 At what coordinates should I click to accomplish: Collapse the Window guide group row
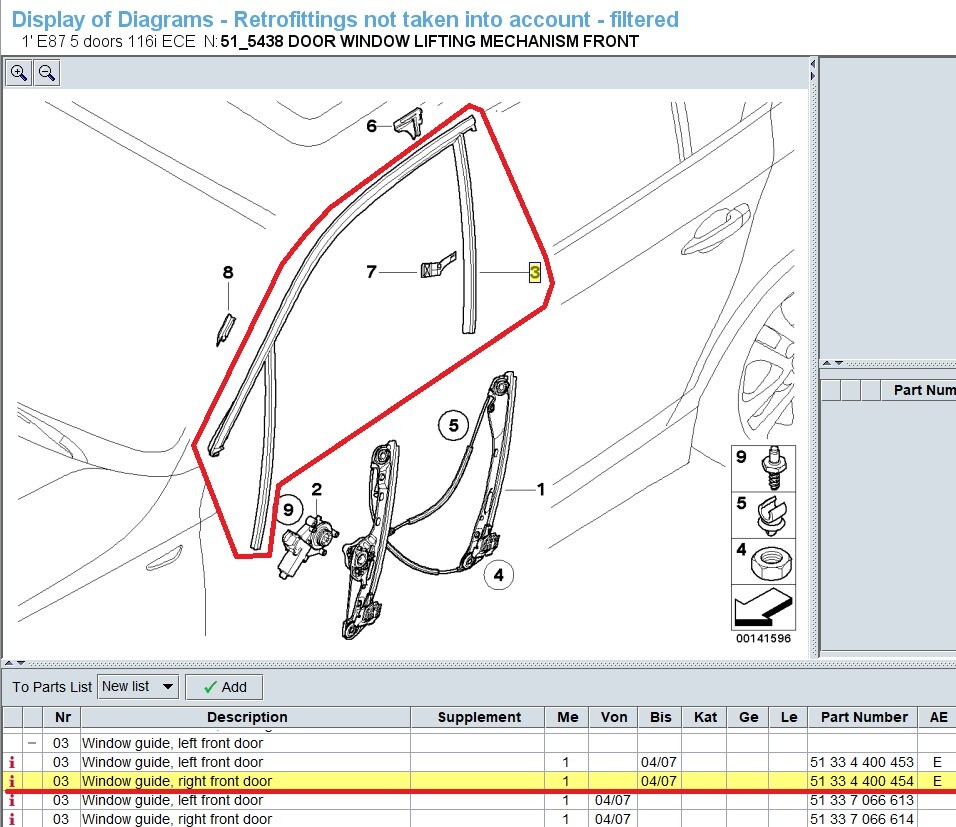[x=32, y=743]
